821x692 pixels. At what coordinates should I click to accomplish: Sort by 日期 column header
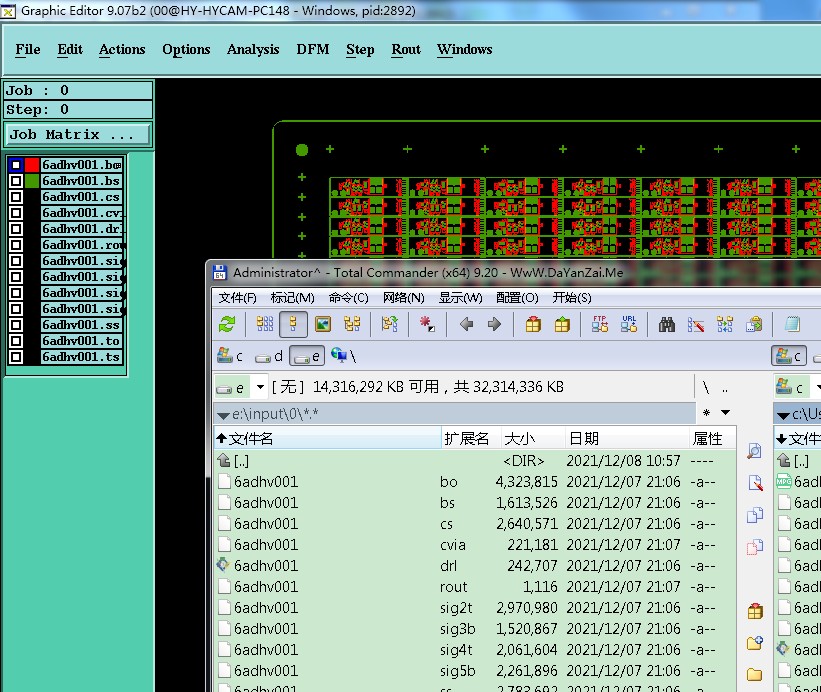pyautogui.click(x=627, y=438)
